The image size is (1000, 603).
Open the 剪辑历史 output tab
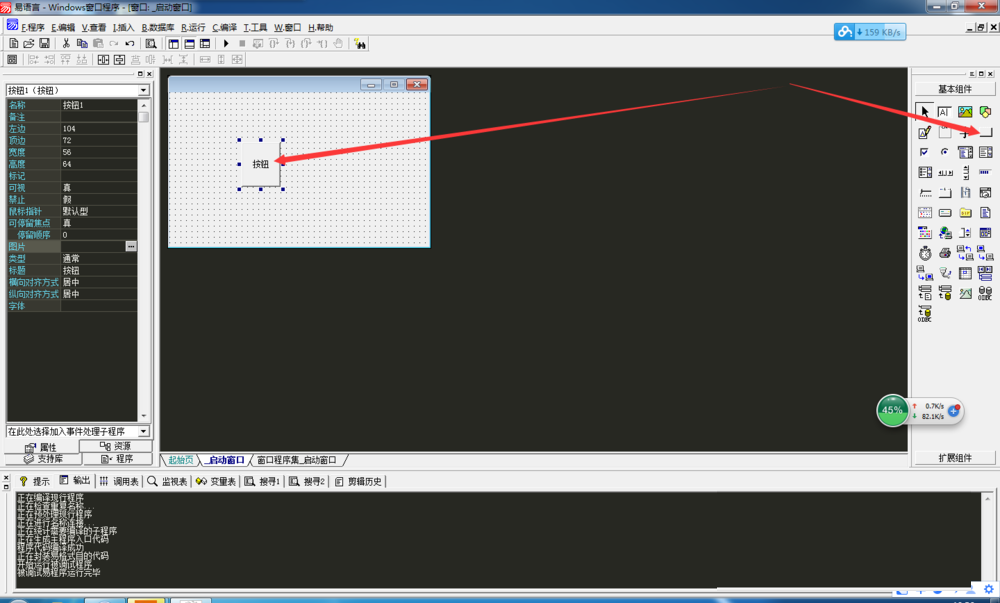point(358,481)
